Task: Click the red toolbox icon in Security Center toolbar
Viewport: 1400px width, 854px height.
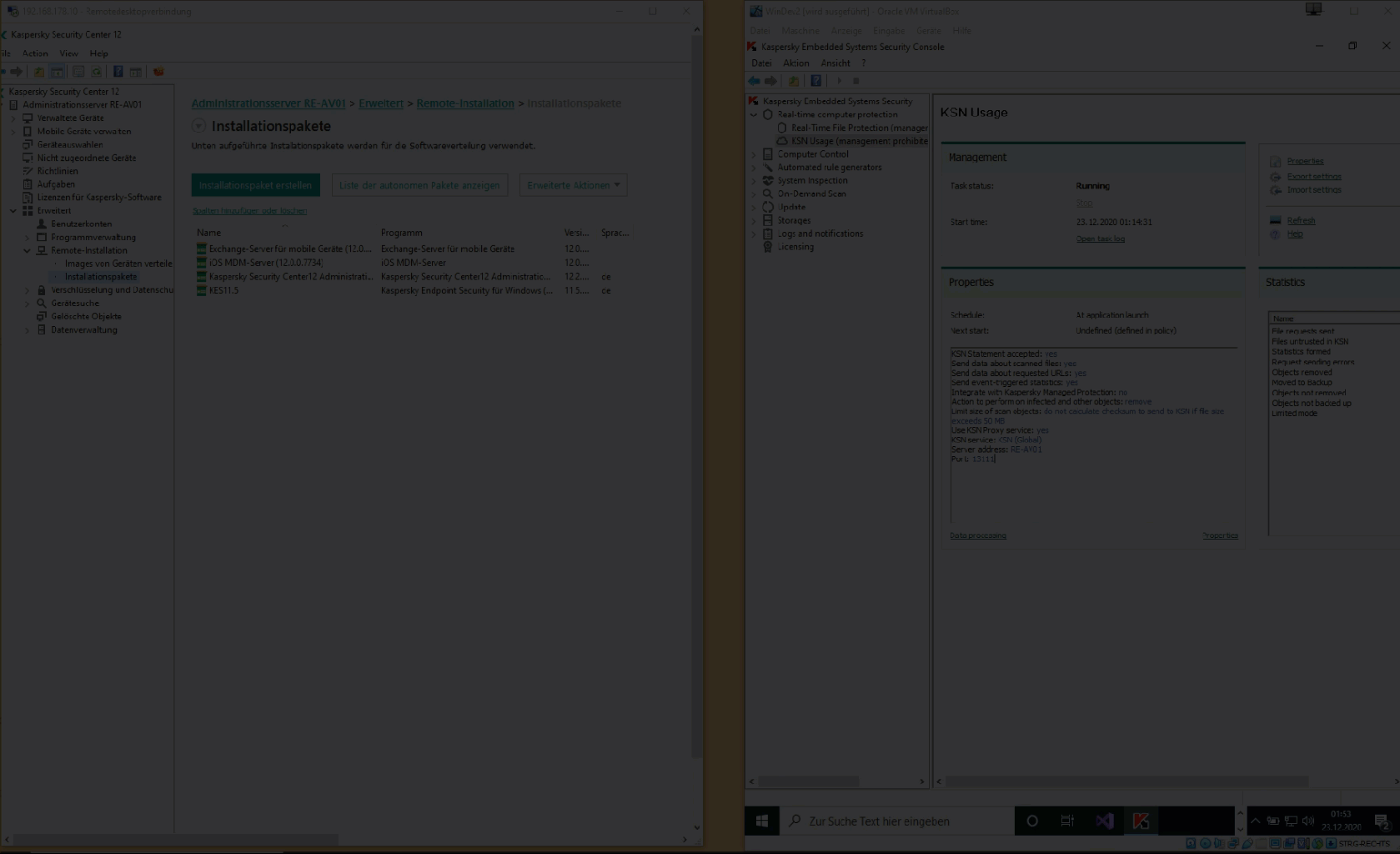Action: 158,72
